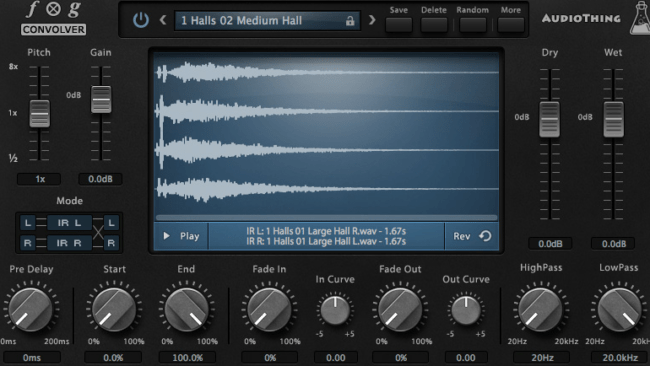The image size is (650, 366).
Task: Click the Random preset button
Action: 473,25
